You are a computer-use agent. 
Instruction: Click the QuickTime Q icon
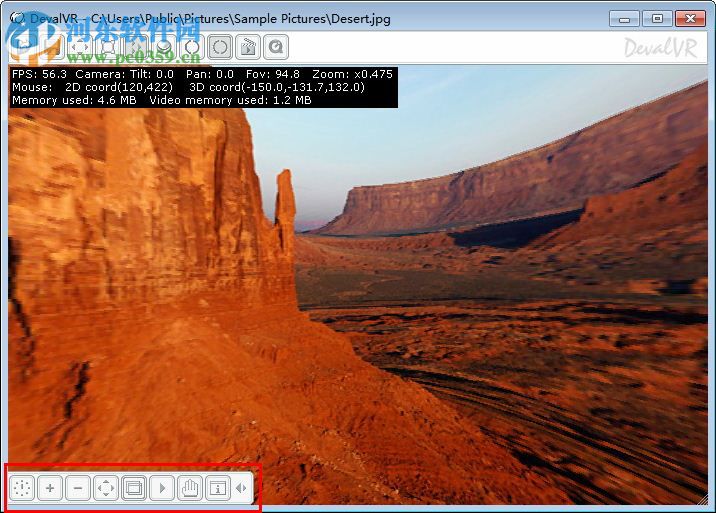pyautogui.click(x=276, y=47)
